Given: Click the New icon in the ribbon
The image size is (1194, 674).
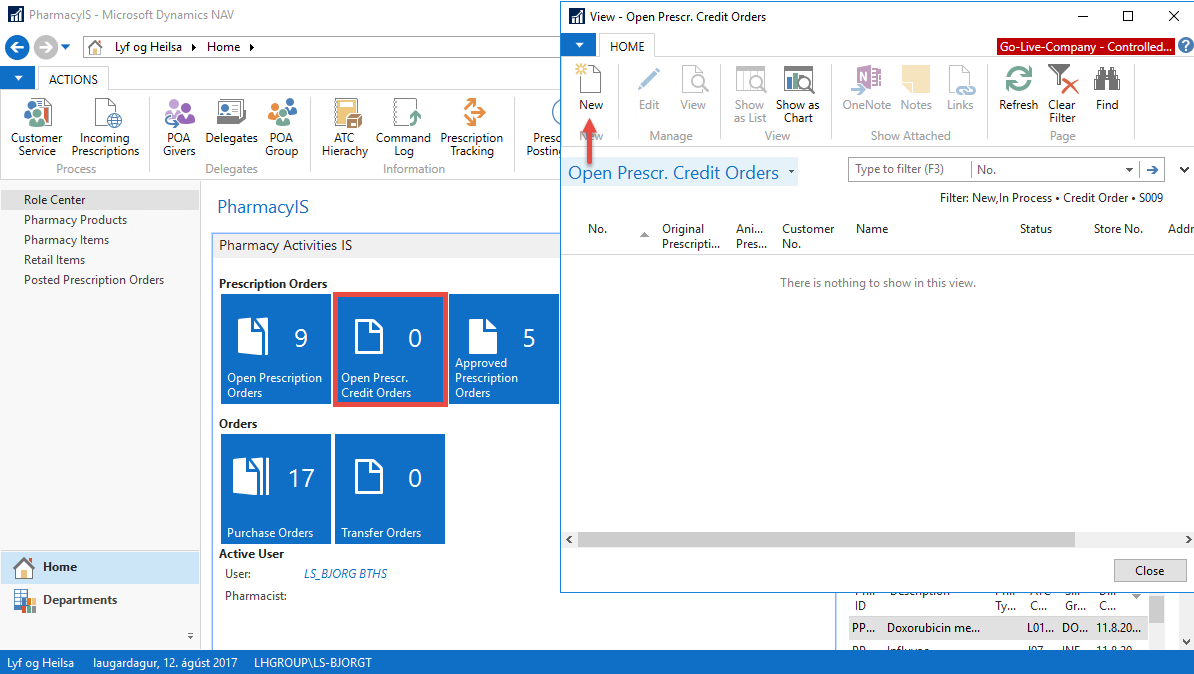Looking at the screenshot, I should pyautogui.click(x=590, y=87).
